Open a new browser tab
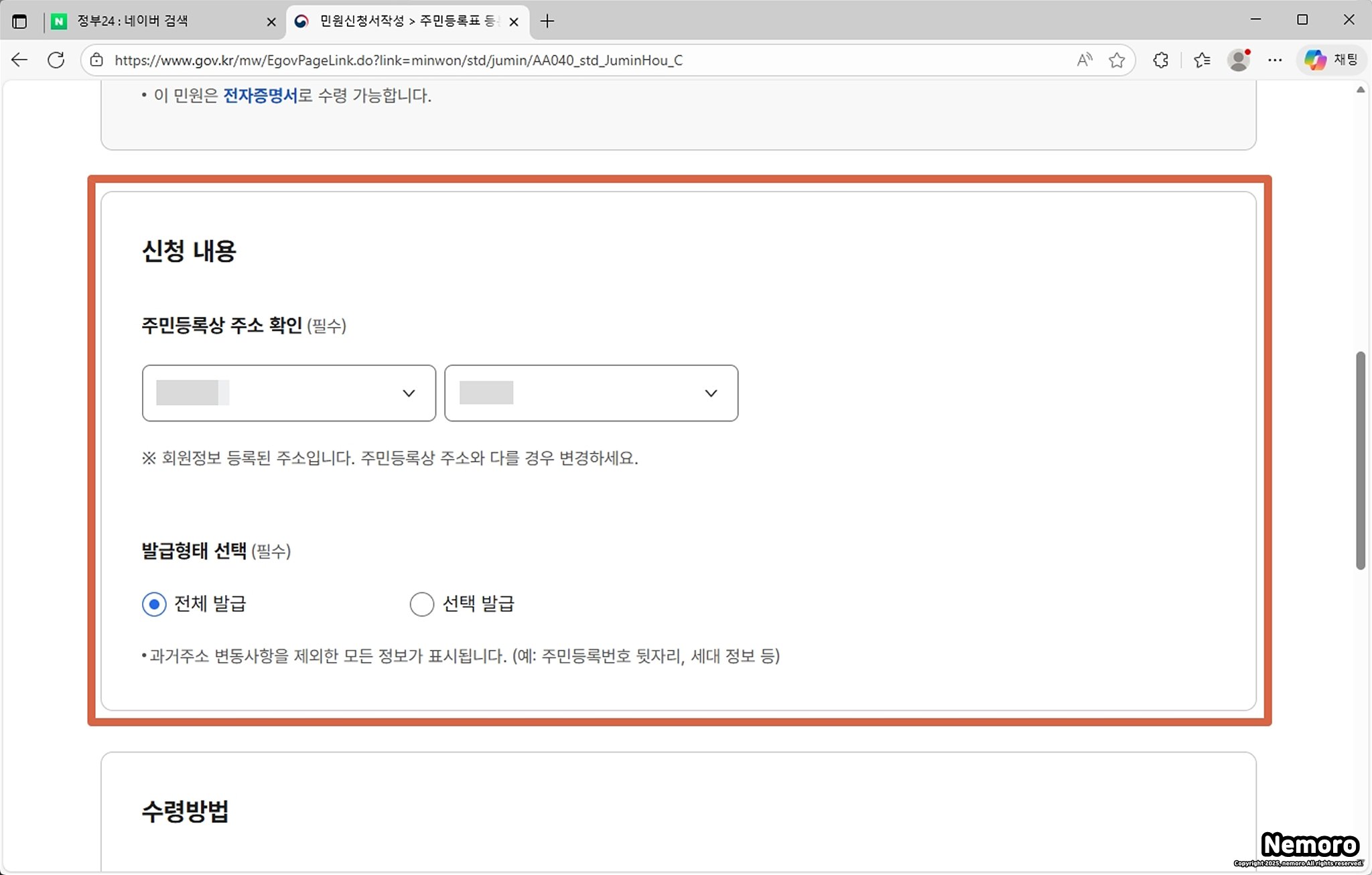 pos(547,21)
